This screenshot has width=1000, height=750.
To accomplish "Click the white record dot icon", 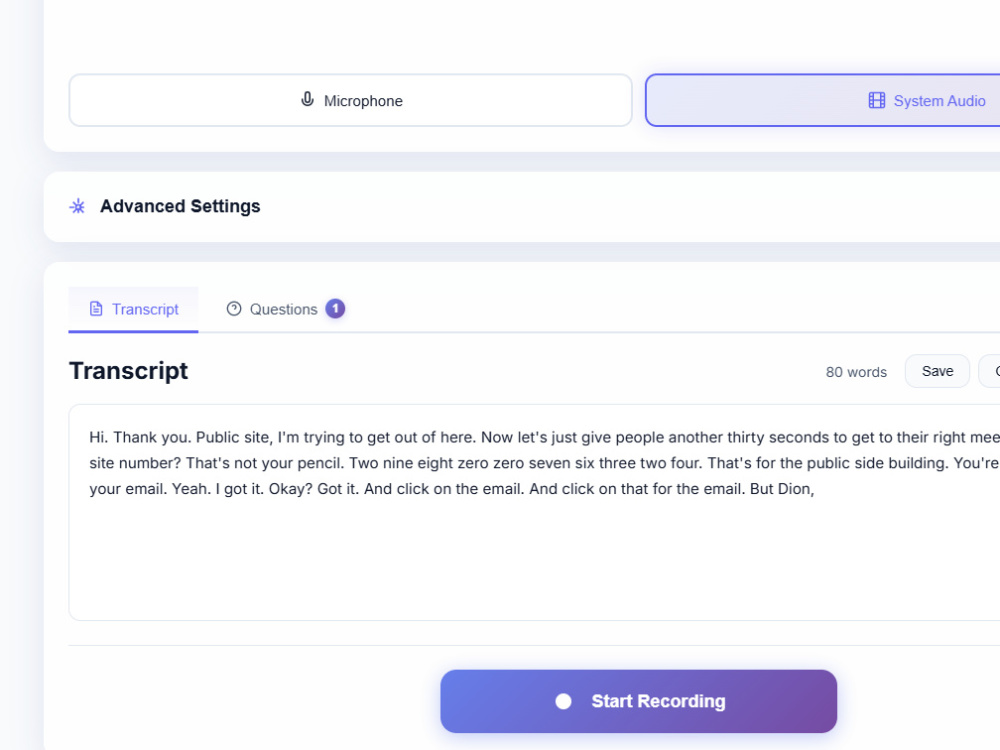I will coord(563,701).
